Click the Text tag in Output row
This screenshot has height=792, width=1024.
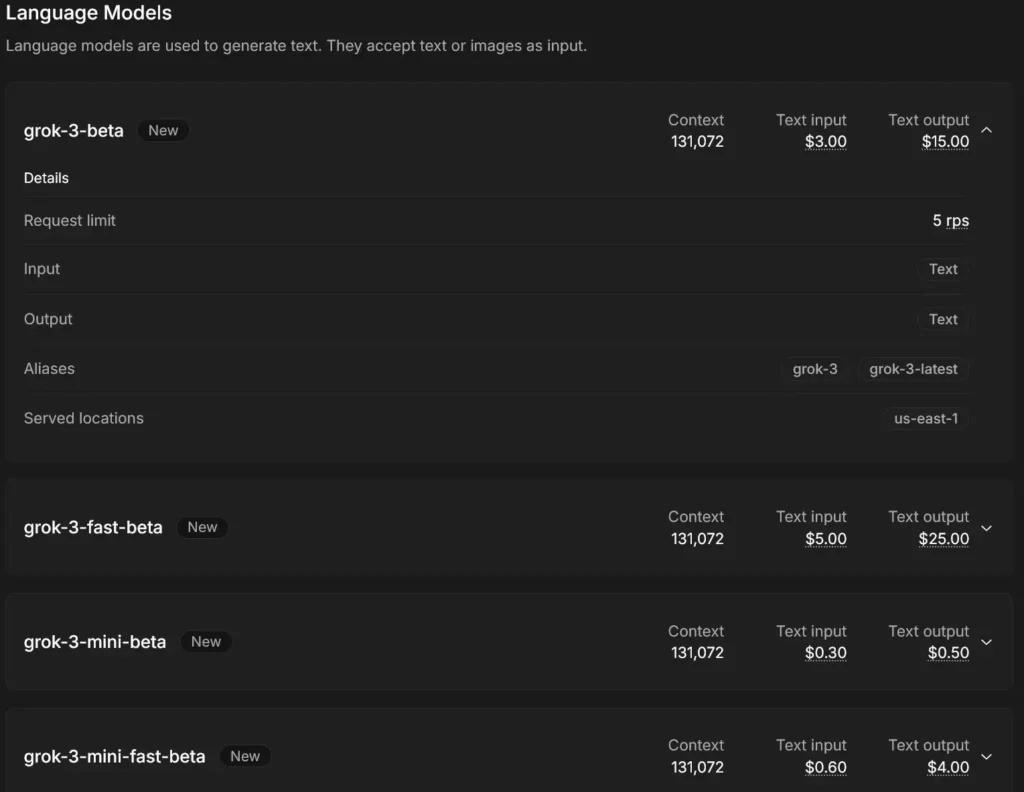click(943, 320)
